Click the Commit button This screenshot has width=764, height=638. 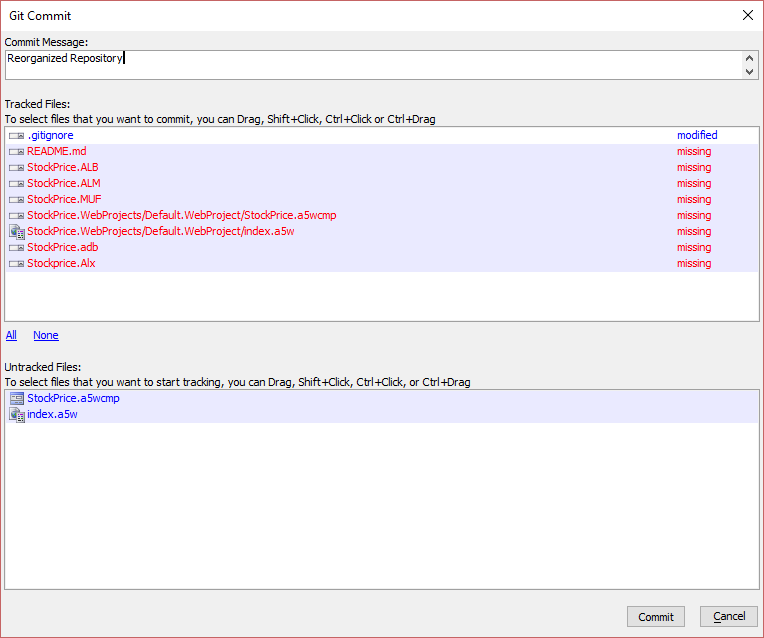pyautogui.click(x=655, y=617)
